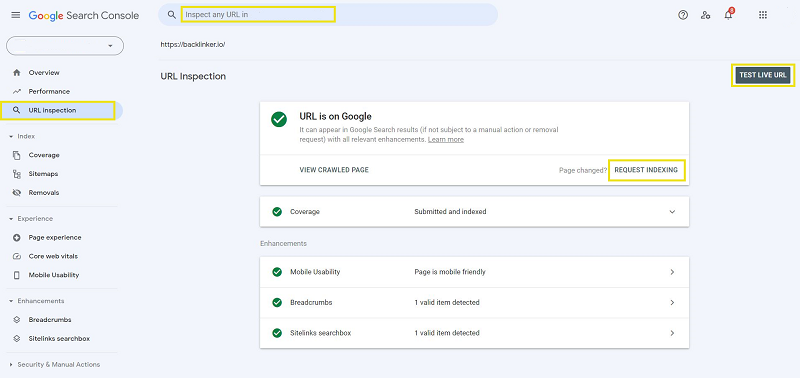This screenshot has height=378, width=800.
Task: Click 'Page is mobile friendly' text
Action: (450, 272)
